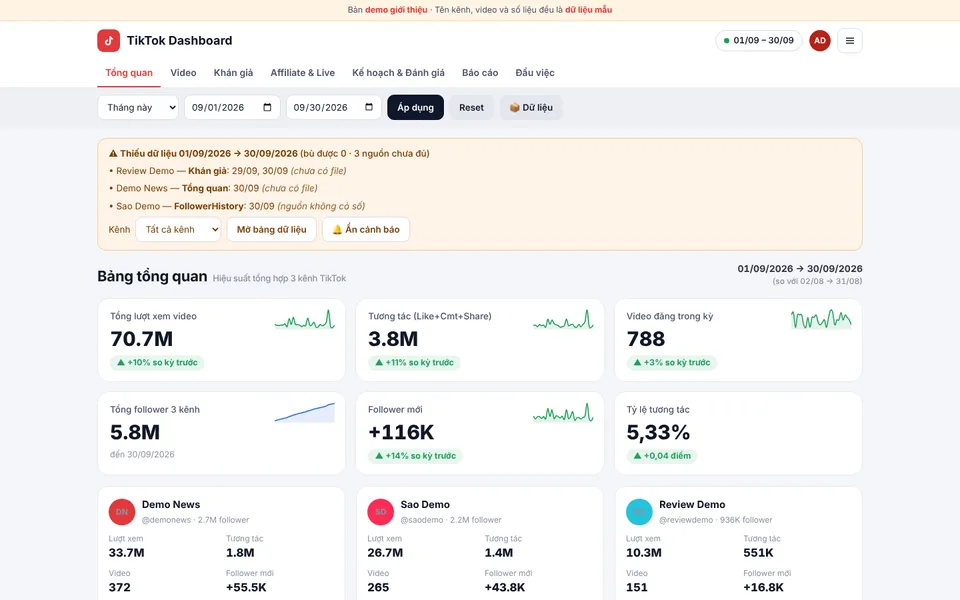This screenshot has height=600, width=960.
Task: Click the Demo News channel name
Action: [x=171, y=504]
